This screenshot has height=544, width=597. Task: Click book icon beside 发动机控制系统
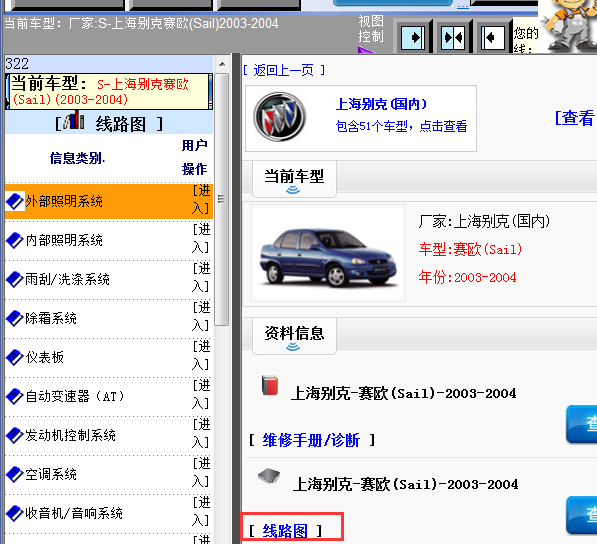15,435
